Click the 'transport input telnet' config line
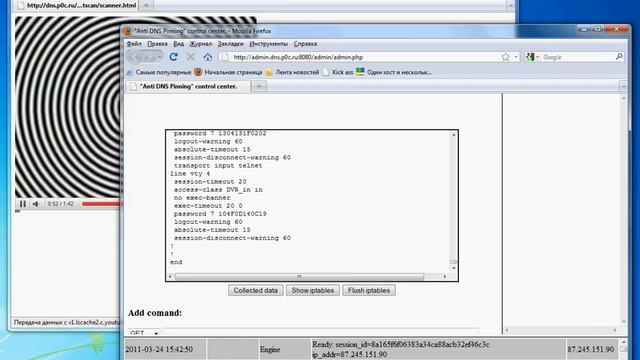Image resolution: width=640 pixels, height=360 pixels. click(x=218, y=165)
